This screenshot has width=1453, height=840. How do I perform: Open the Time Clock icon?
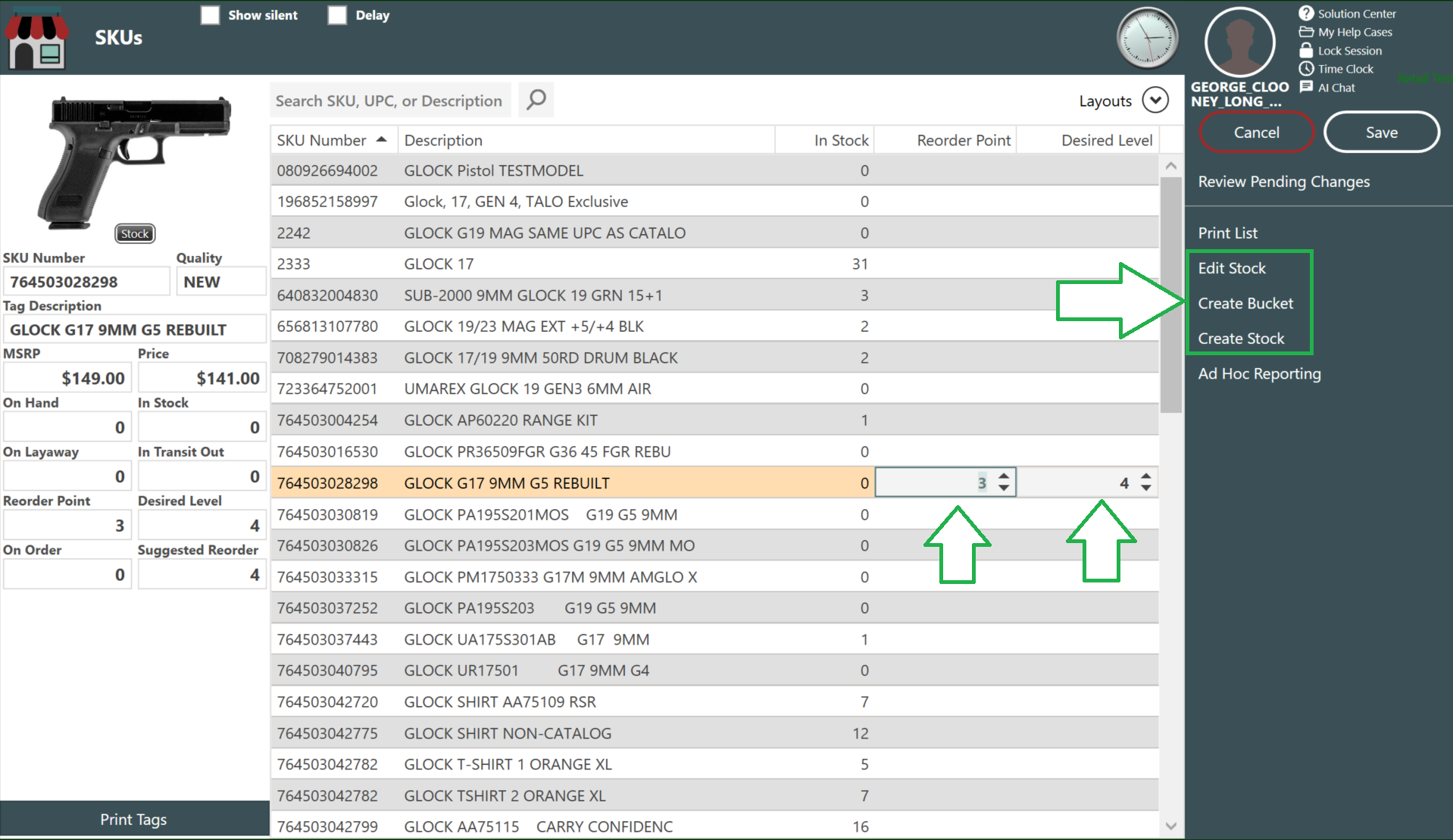[1306, 69]
